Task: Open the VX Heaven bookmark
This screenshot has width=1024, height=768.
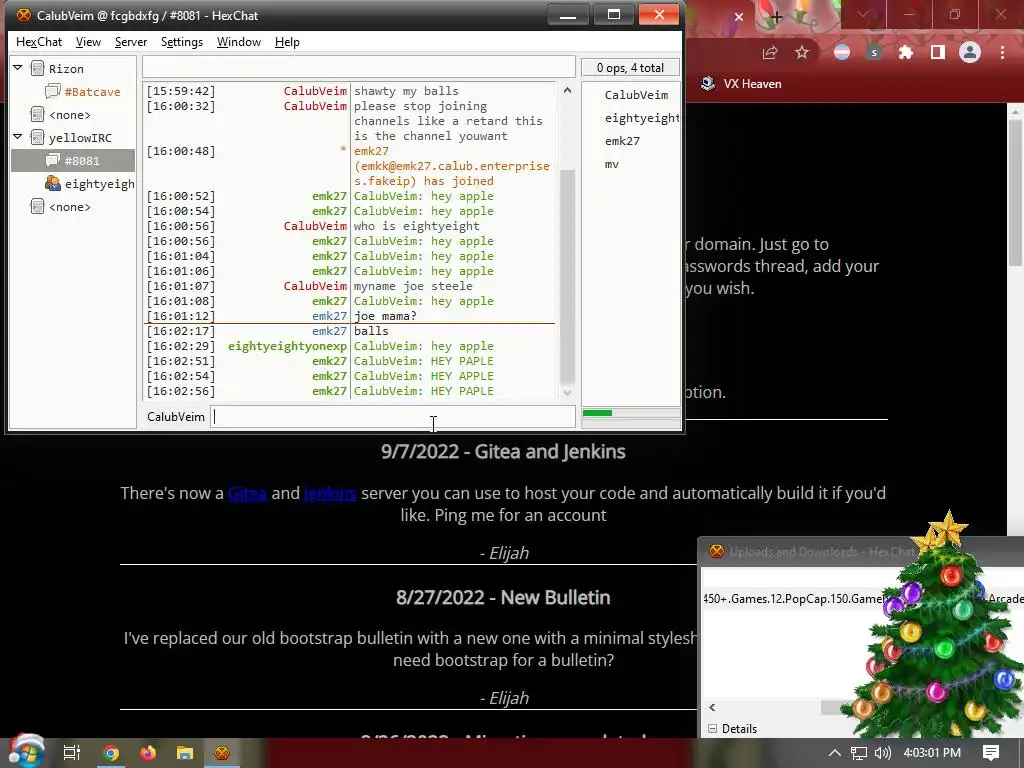Action: (741, 84)
